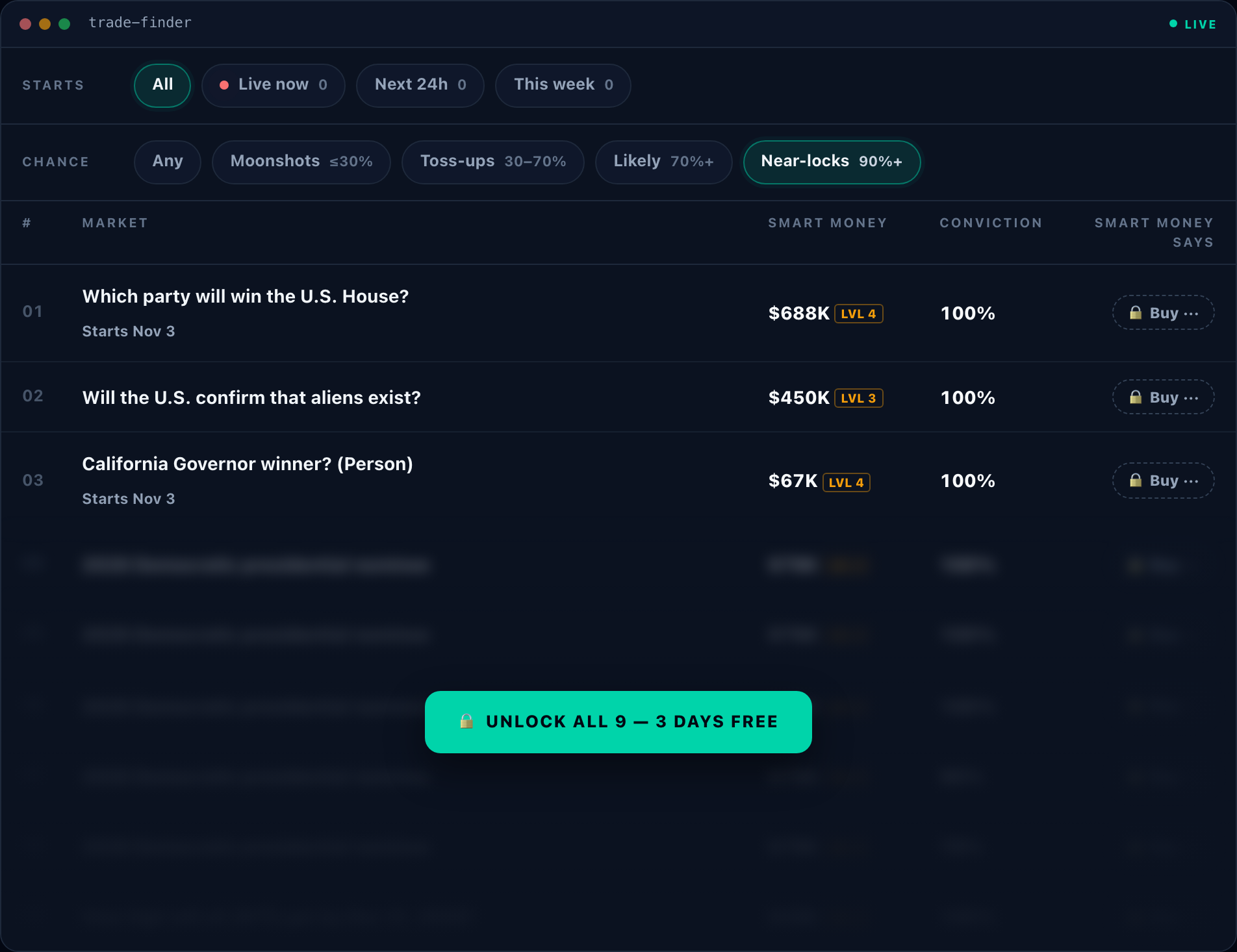Filter chance to Likely 70%+

664,162
